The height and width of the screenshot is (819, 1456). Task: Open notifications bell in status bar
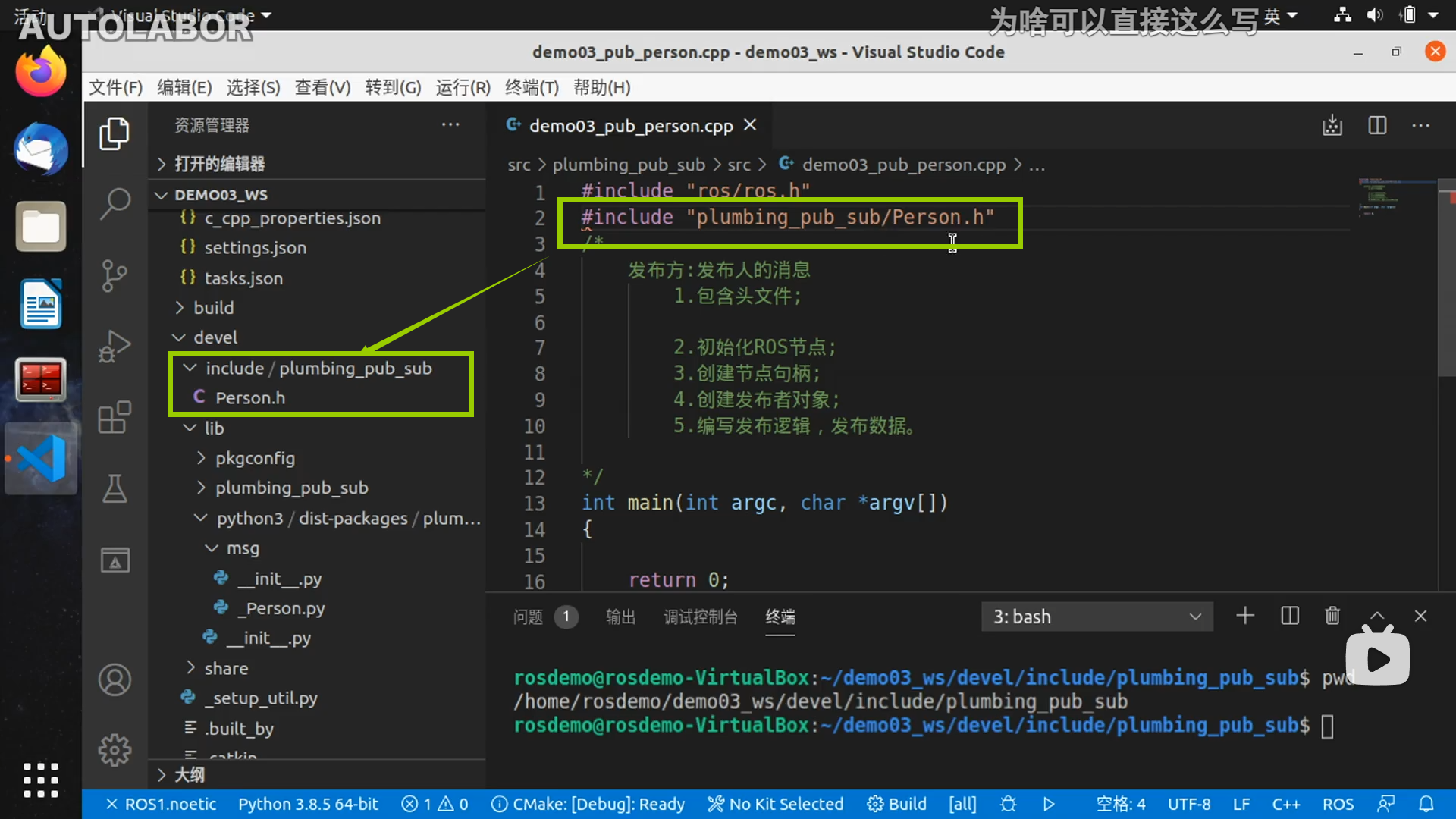pos(1426,804)
